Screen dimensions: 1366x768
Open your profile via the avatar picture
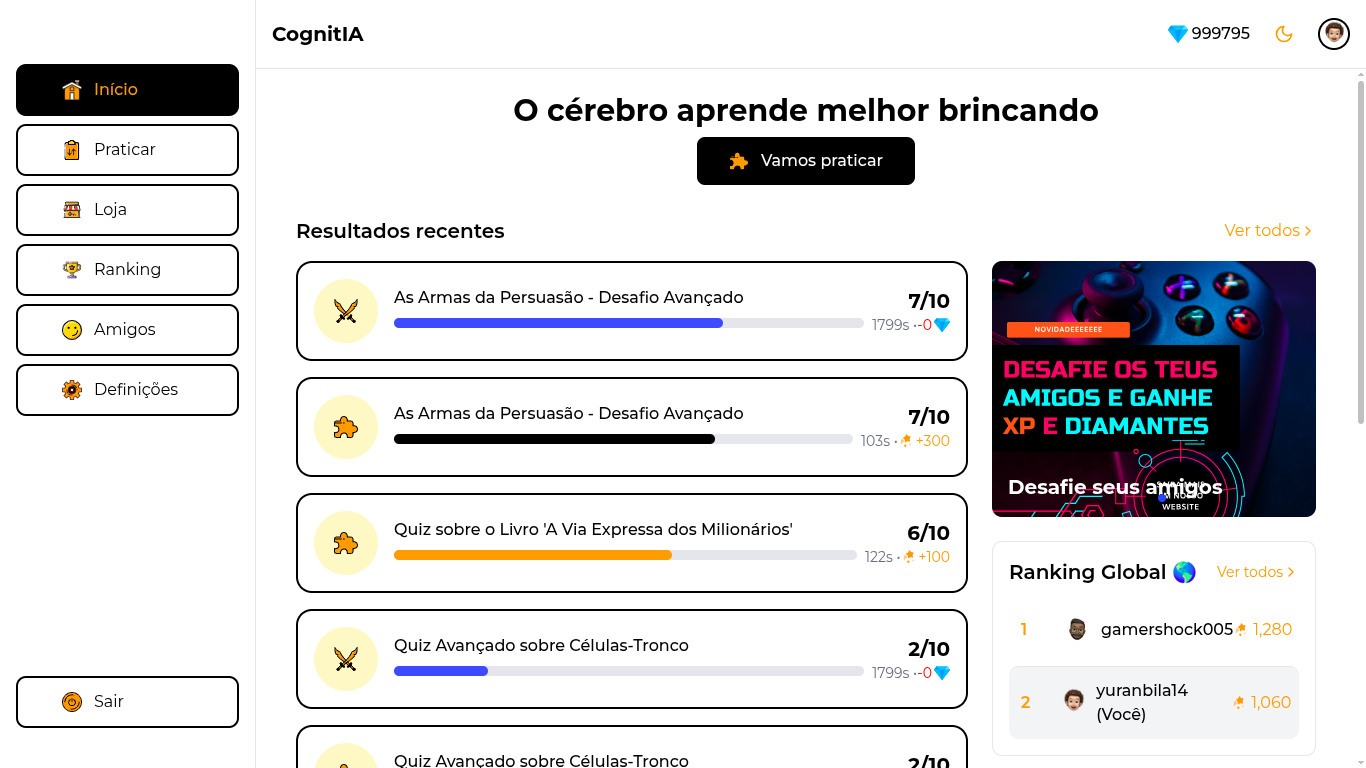pos(1333,33)
